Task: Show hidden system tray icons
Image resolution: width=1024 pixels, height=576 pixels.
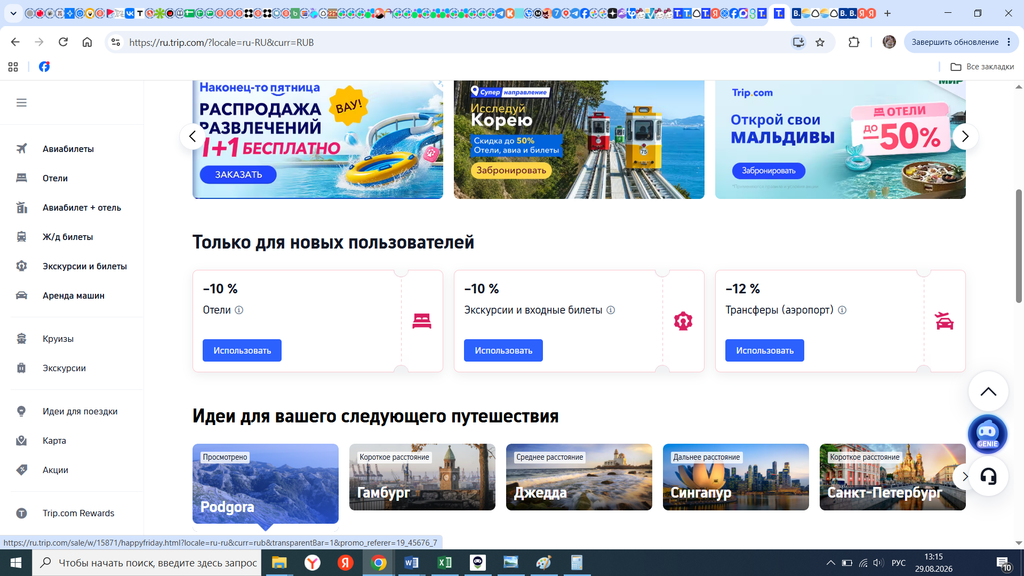Action: pos(831,563)
